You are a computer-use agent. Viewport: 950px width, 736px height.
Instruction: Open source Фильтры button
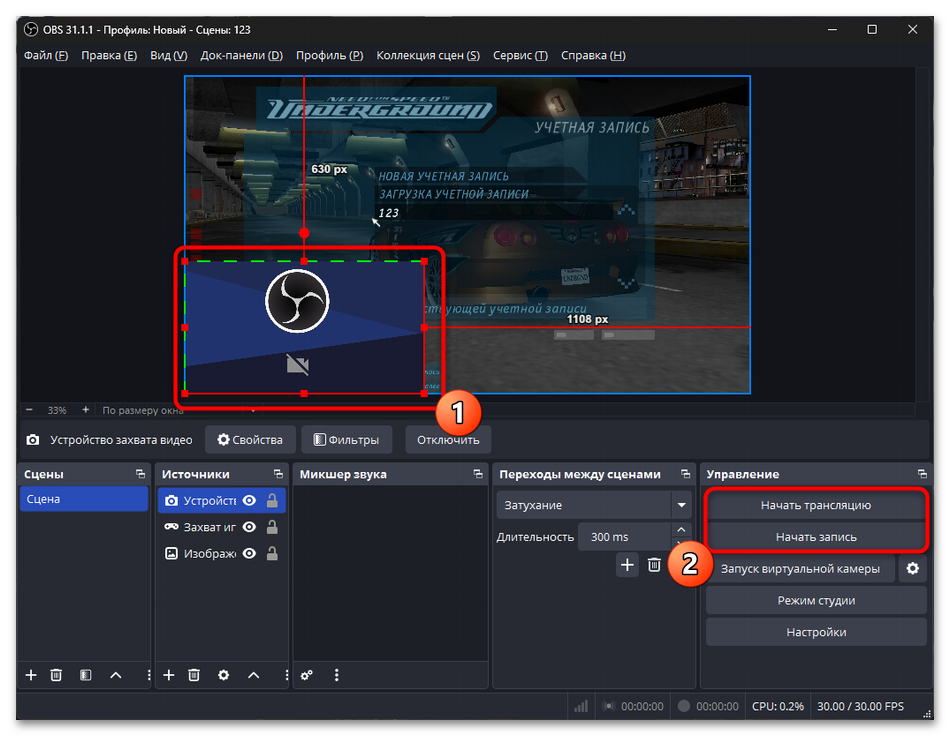[347, 440]
